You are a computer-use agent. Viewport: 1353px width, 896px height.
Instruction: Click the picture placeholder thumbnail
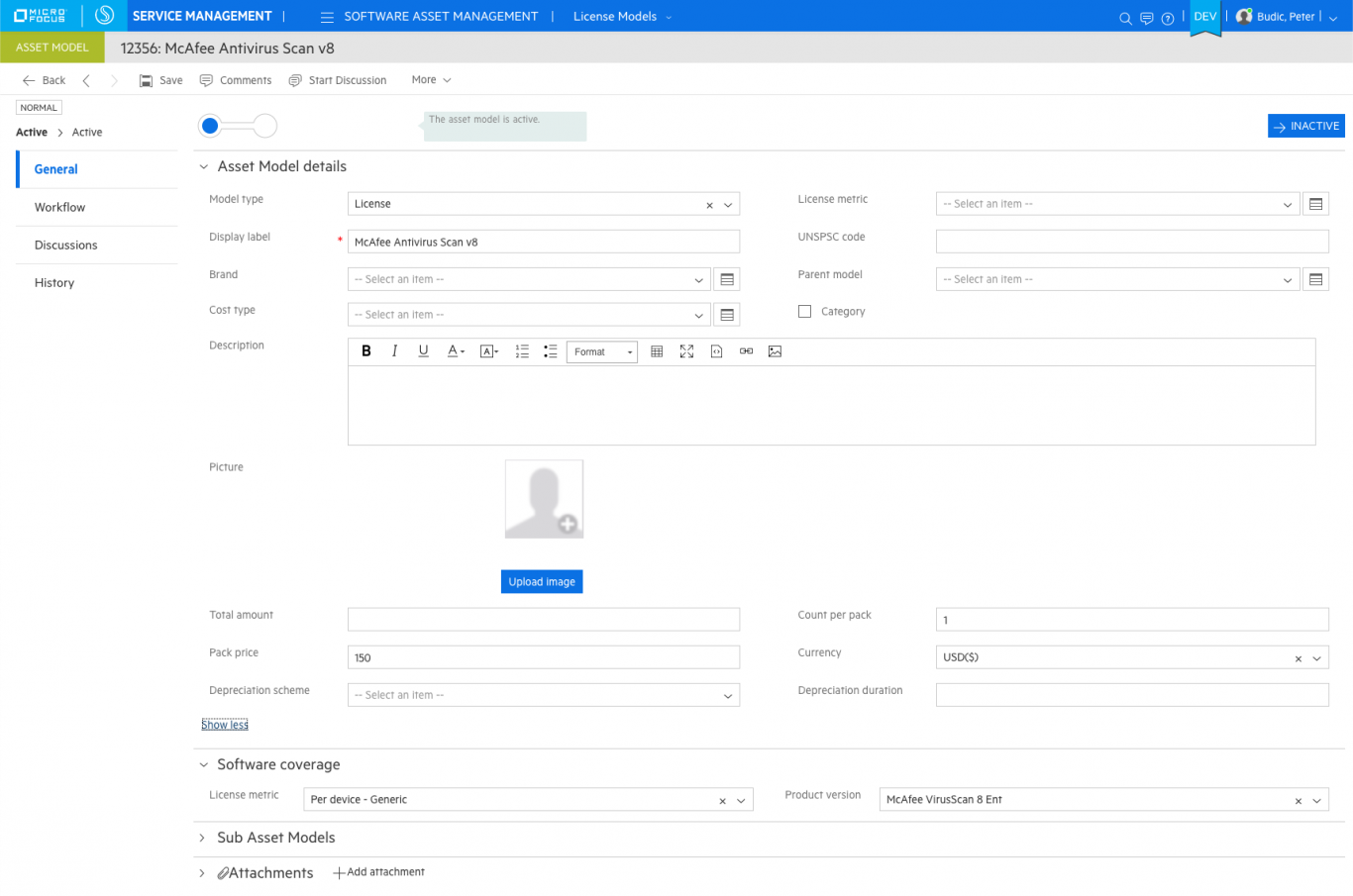(x=544, y=499)
